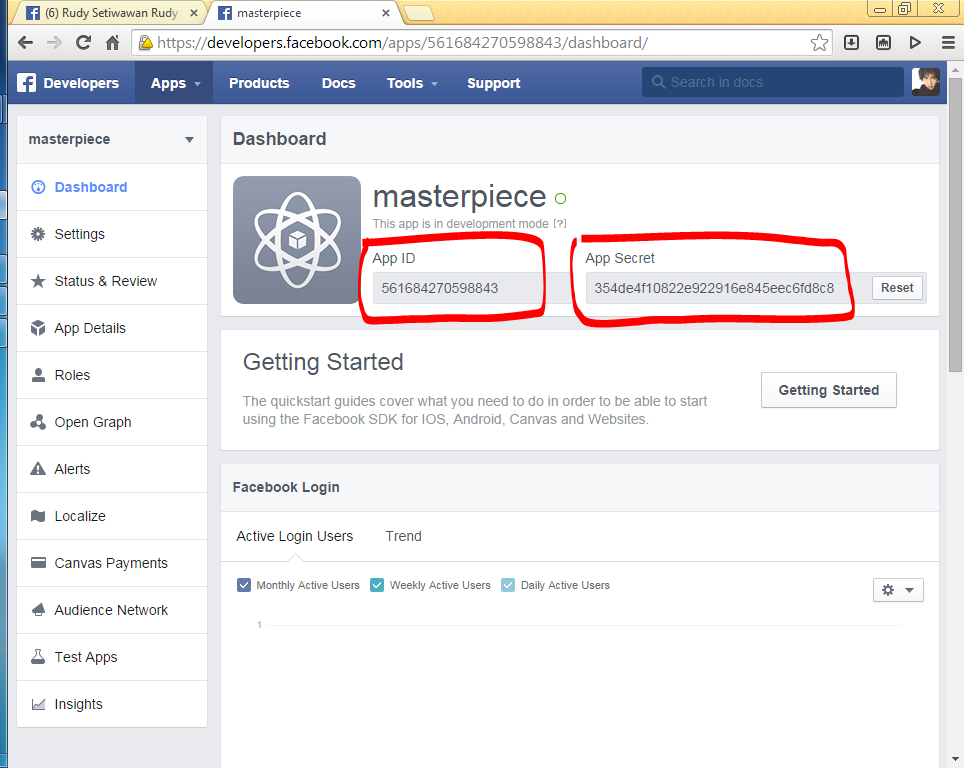Click the development mode help [?] icon
Image resolution: width=964 pixels, height=768 pixels.
[x=560, y=224]
